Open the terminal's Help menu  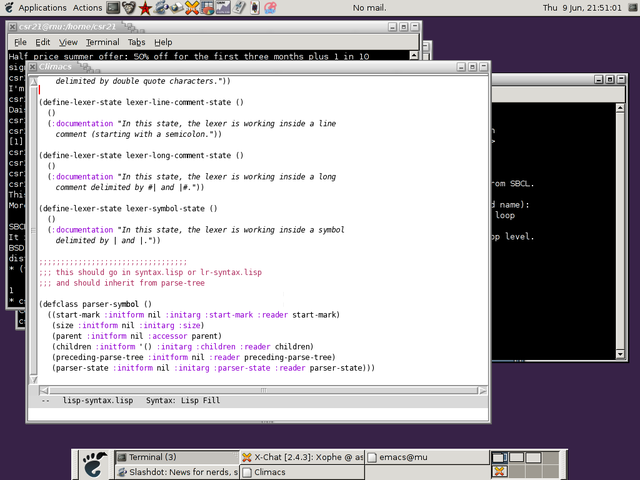(163, 42)
